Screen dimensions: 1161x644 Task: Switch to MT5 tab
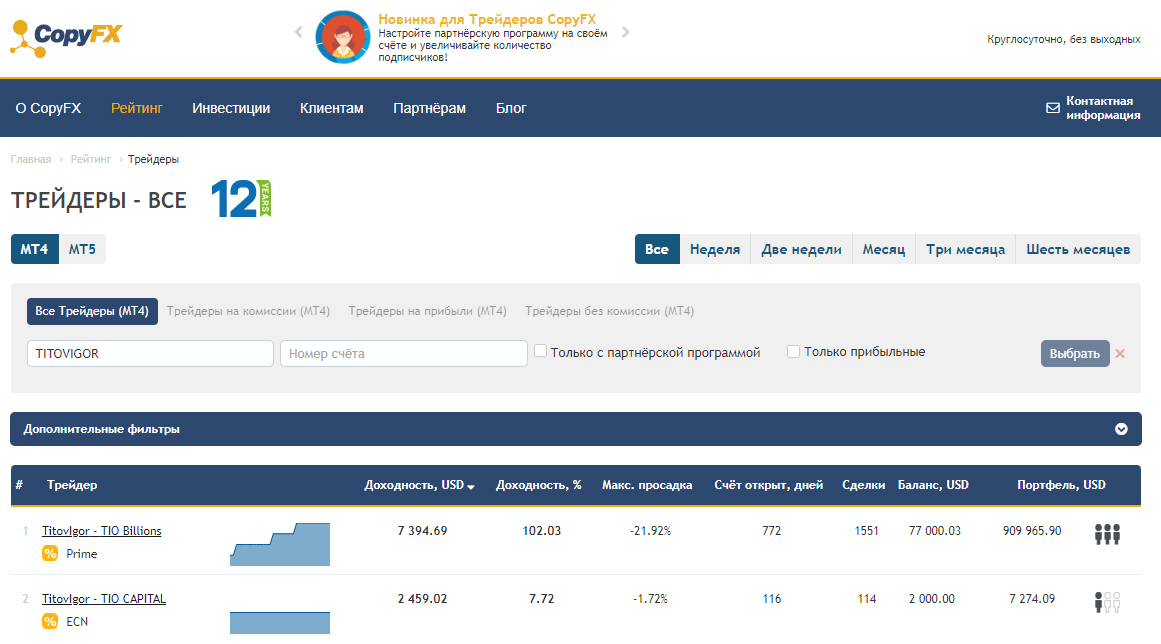click(x=82, y=249)
